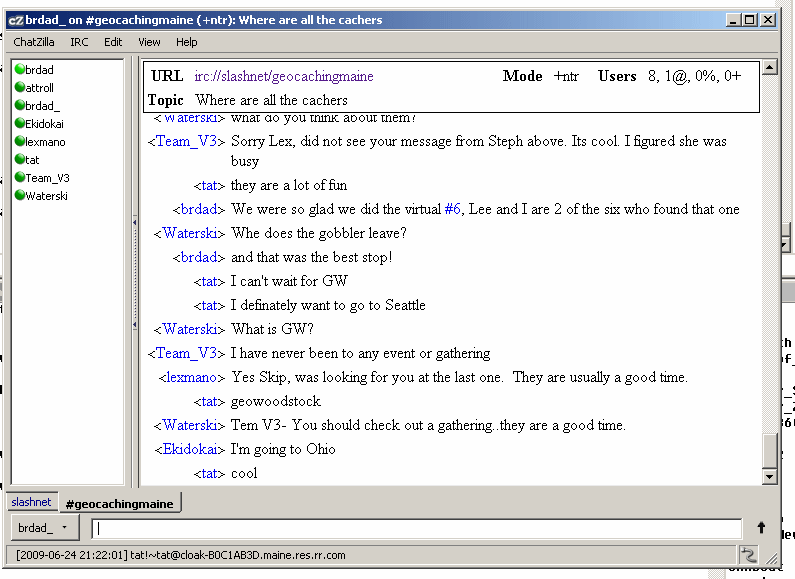Collapse the user list splitter grip
Viewport: 795px width, 579px height.
click(135, 272)
